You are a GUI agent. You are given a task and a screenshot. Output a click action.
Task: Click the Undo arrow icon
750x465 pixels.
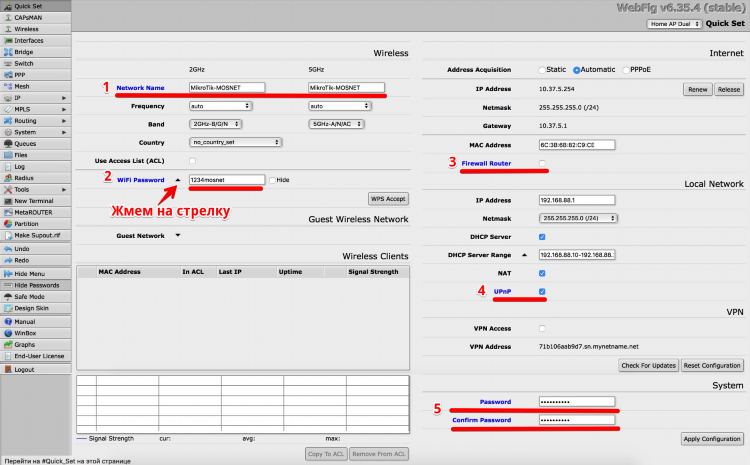coord(8,249)
